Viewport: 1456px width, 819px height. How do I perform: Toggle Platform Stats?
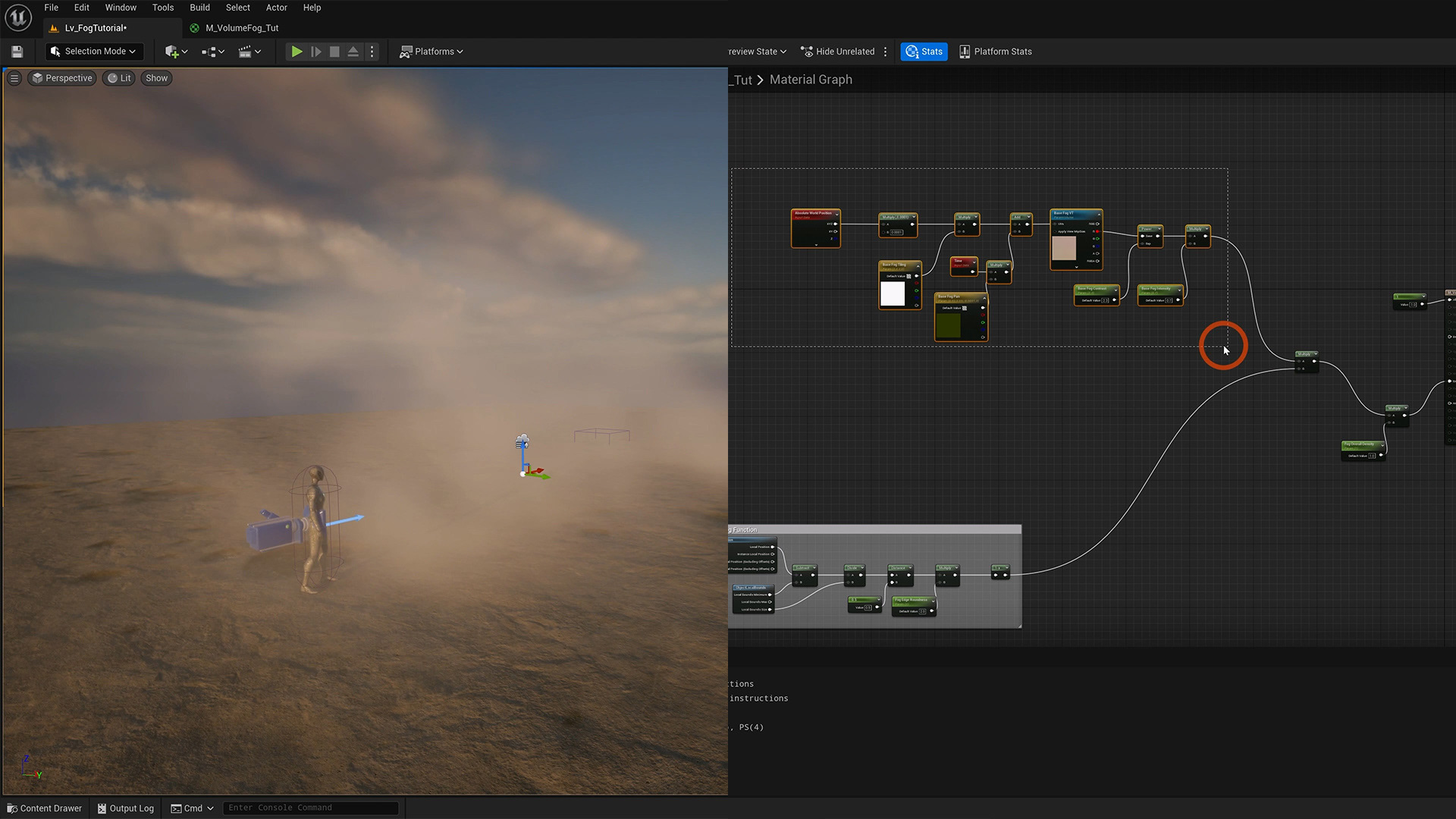(995, 52)
